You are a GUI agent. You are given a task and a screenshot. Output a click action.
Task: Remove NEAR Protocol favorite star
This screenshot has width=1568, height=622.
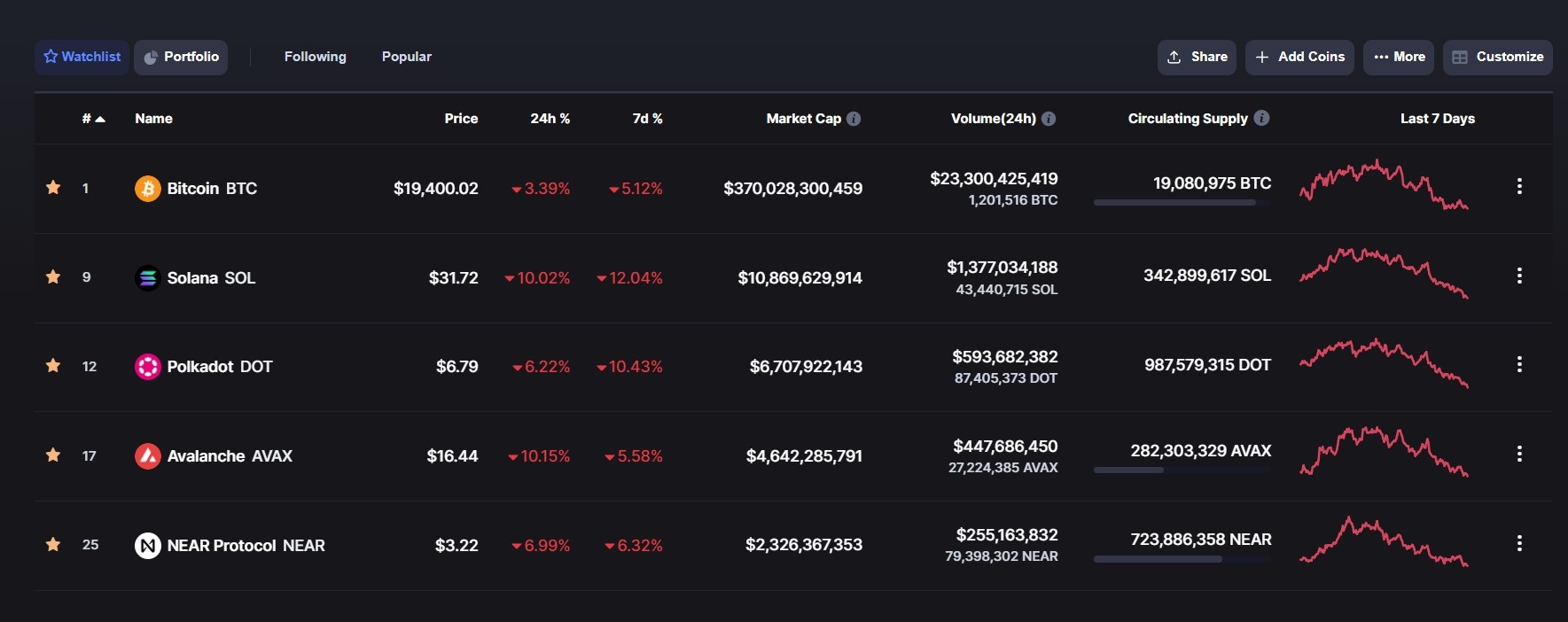pos(53,544)
